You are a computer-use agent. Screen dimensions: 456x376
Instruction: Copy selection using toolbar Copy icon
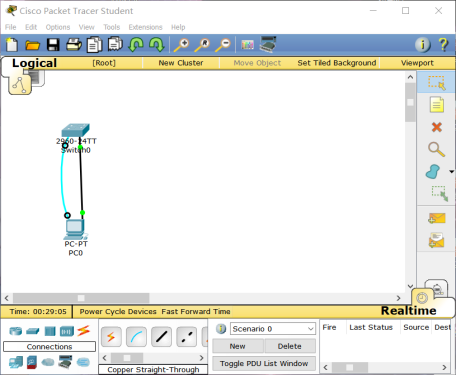[94, 45]
